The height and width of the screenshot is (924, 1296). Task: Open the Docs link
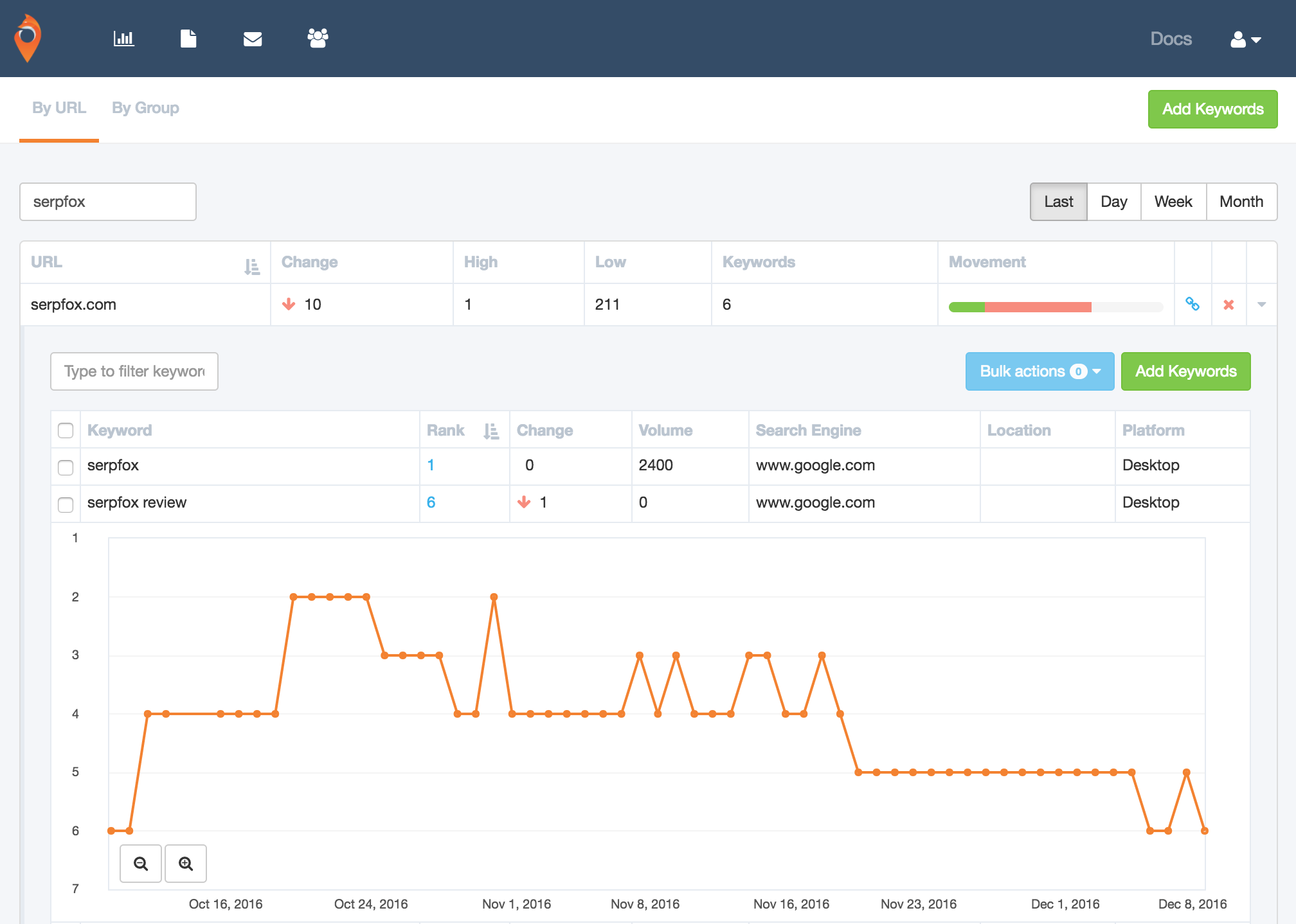point(1171,39)
